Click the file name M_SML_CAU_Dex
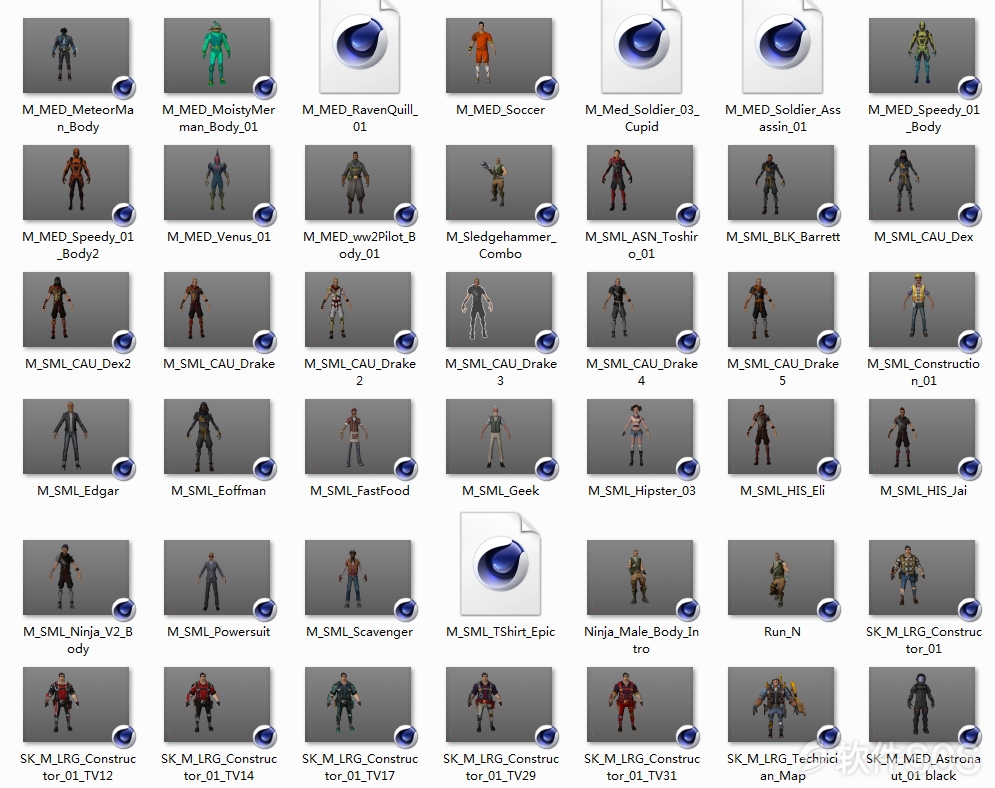The image size is (995, 788). pos(923,237)
